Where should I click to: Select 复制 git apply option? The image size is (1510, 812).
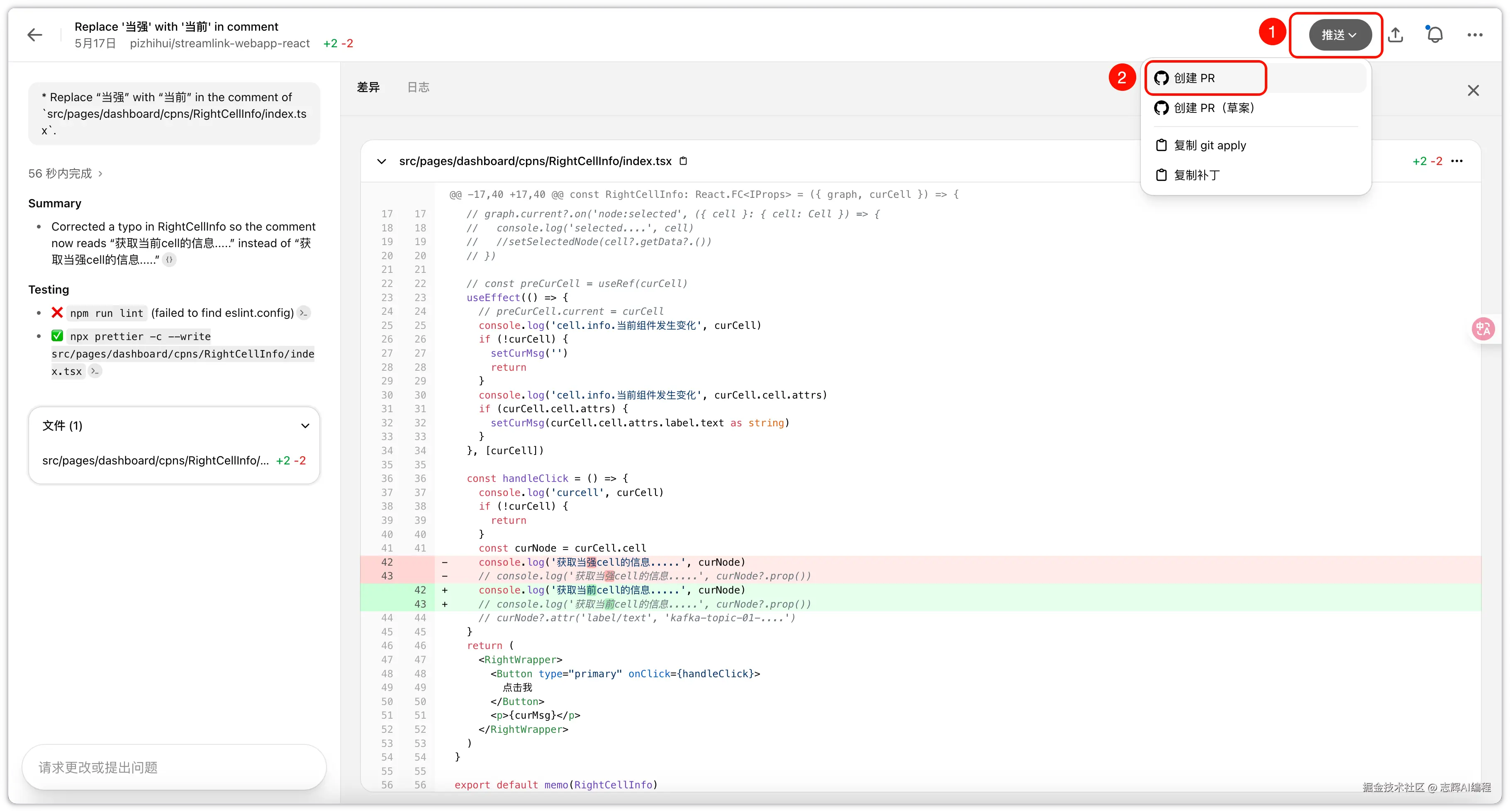(1209, 145)
